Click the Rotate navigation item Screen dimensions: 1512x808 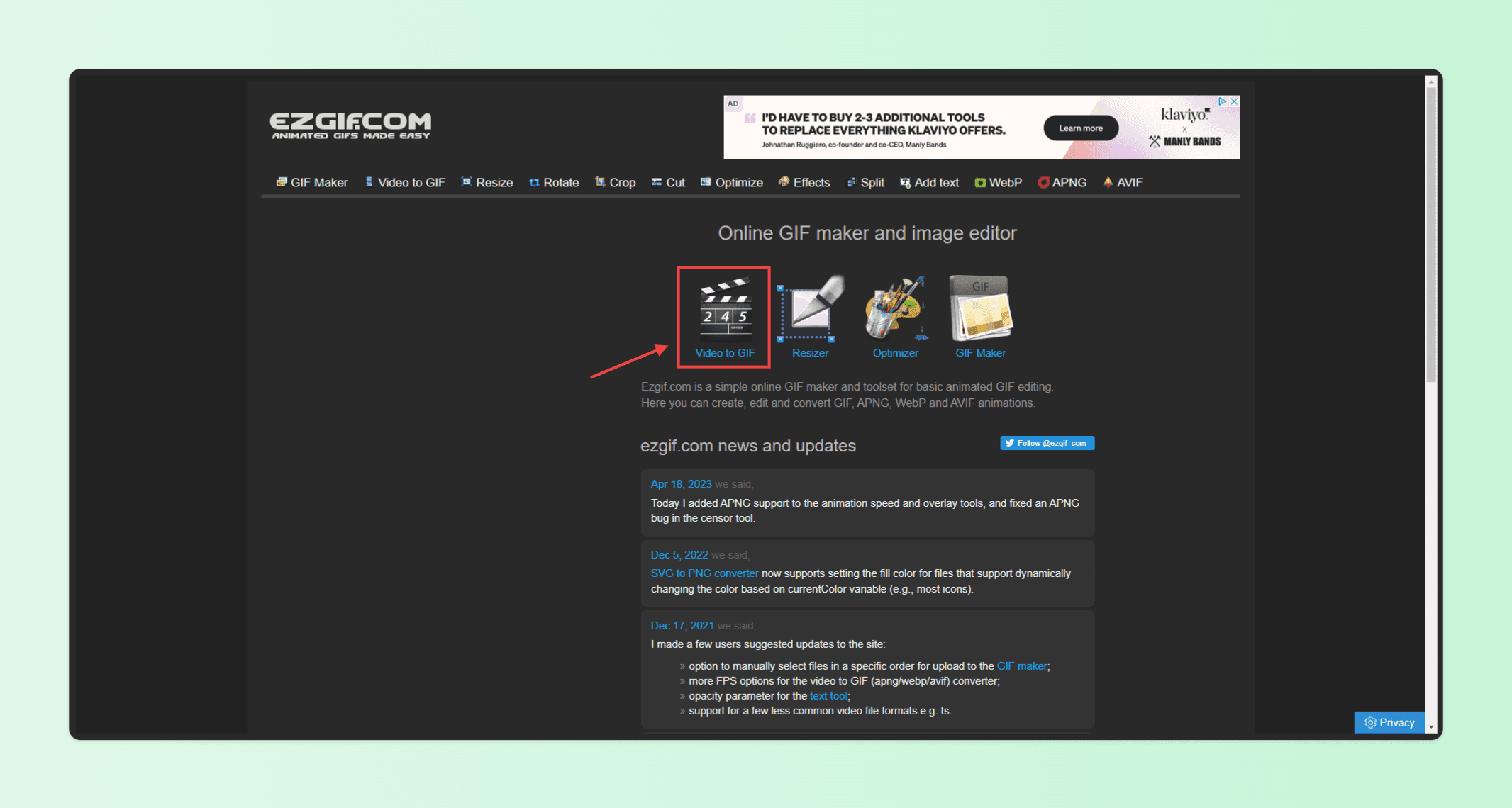coord(557,182)
